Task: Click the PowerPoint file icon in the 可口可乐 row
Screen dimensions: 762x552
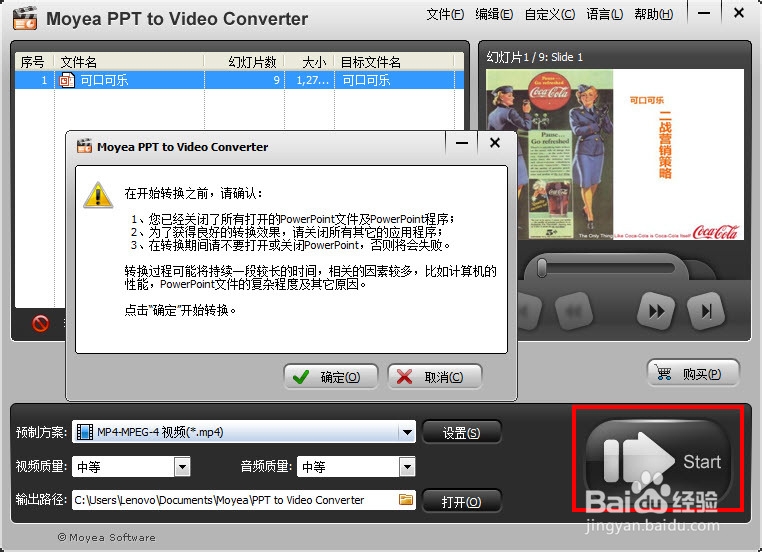Action: click(x=67, y=80)
